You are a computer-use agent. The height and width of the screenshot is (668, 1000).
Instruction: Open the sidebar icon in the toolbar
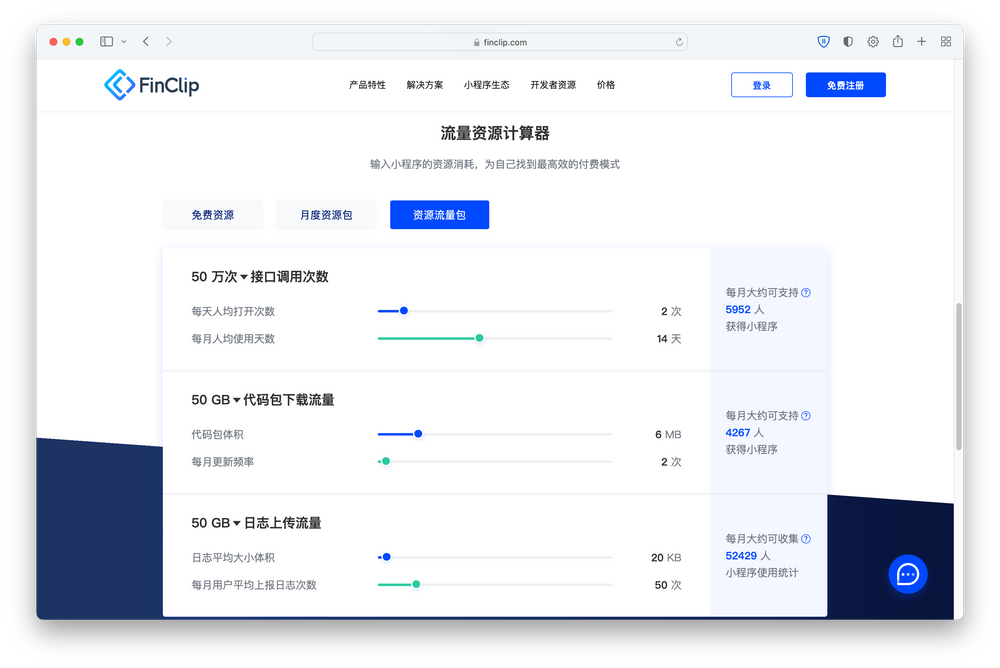tap(105, 41)
